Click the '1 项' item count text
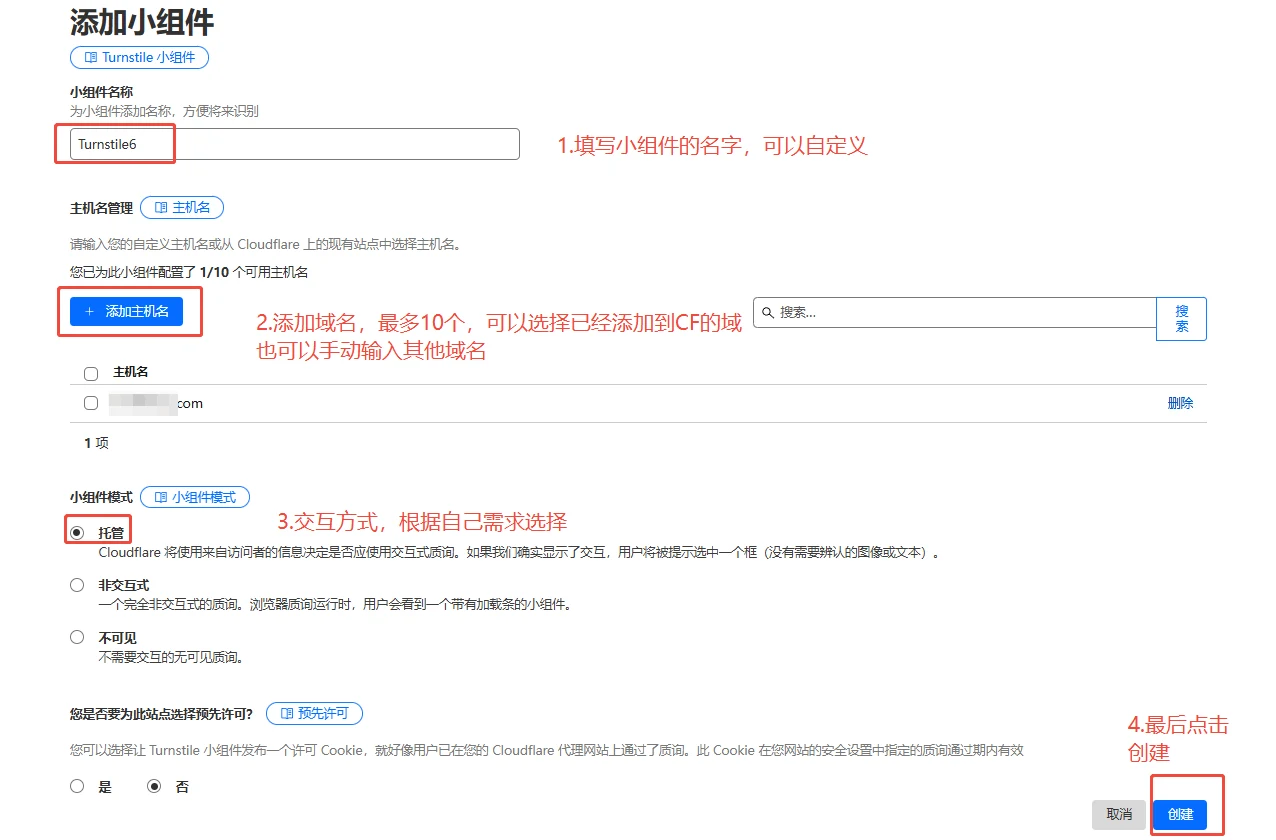1276x840 pixels. point(96,442)
